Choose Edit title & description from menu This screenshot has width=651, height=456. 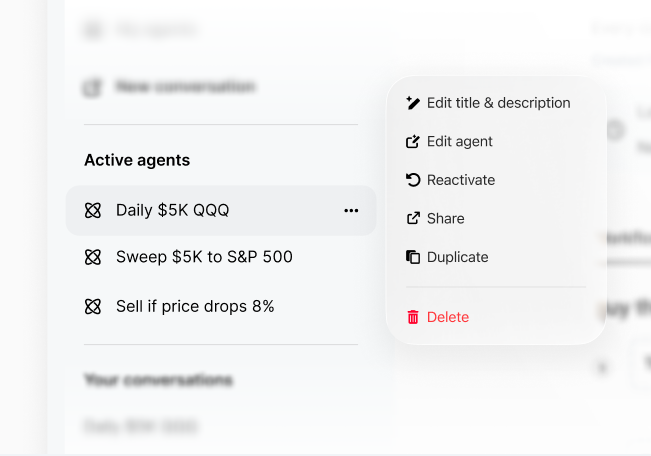coord(498,103)
